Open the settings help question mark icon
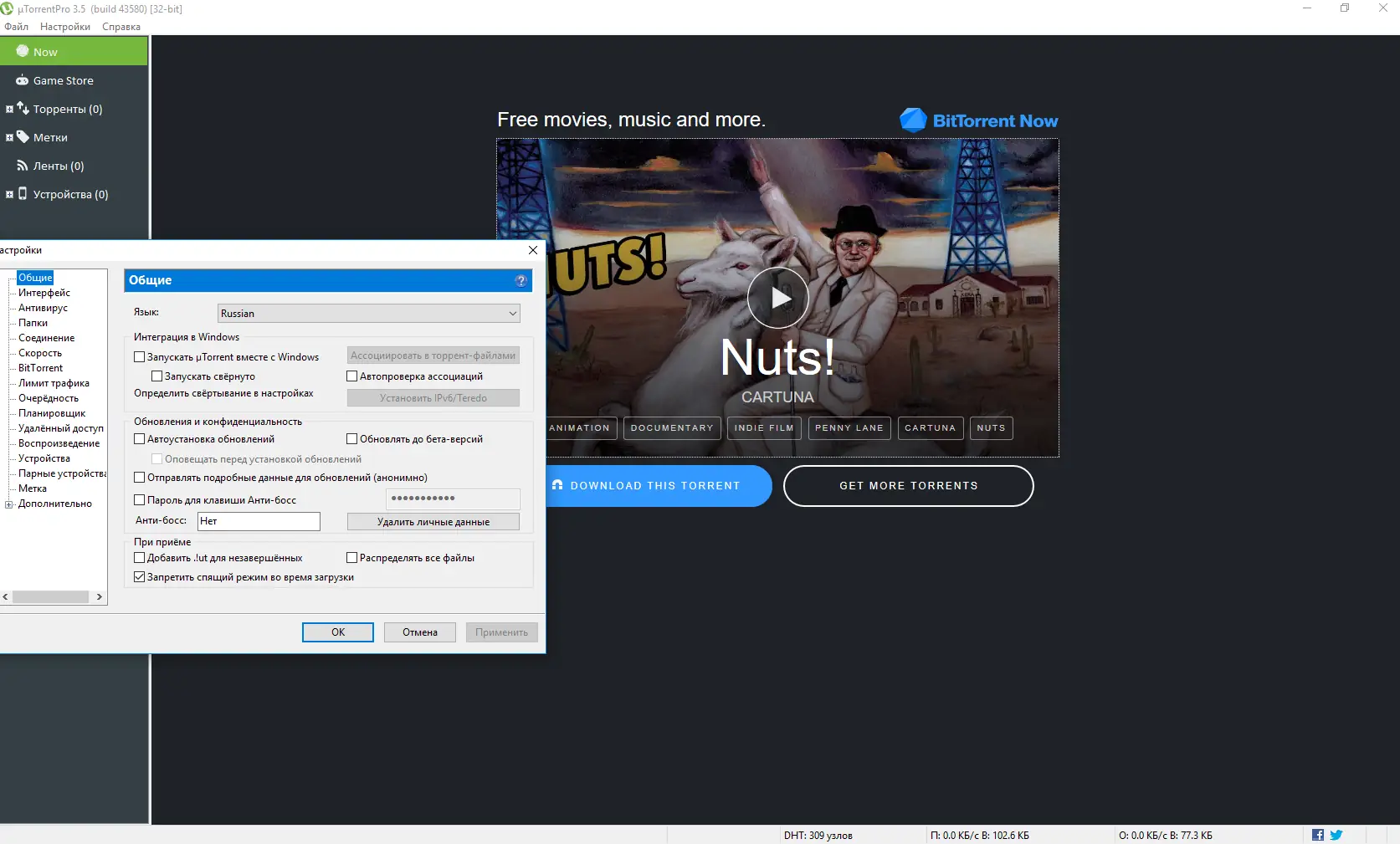The height and width of the screenshot is (844, 1400). pyautogui.click(x=521, y=280)
